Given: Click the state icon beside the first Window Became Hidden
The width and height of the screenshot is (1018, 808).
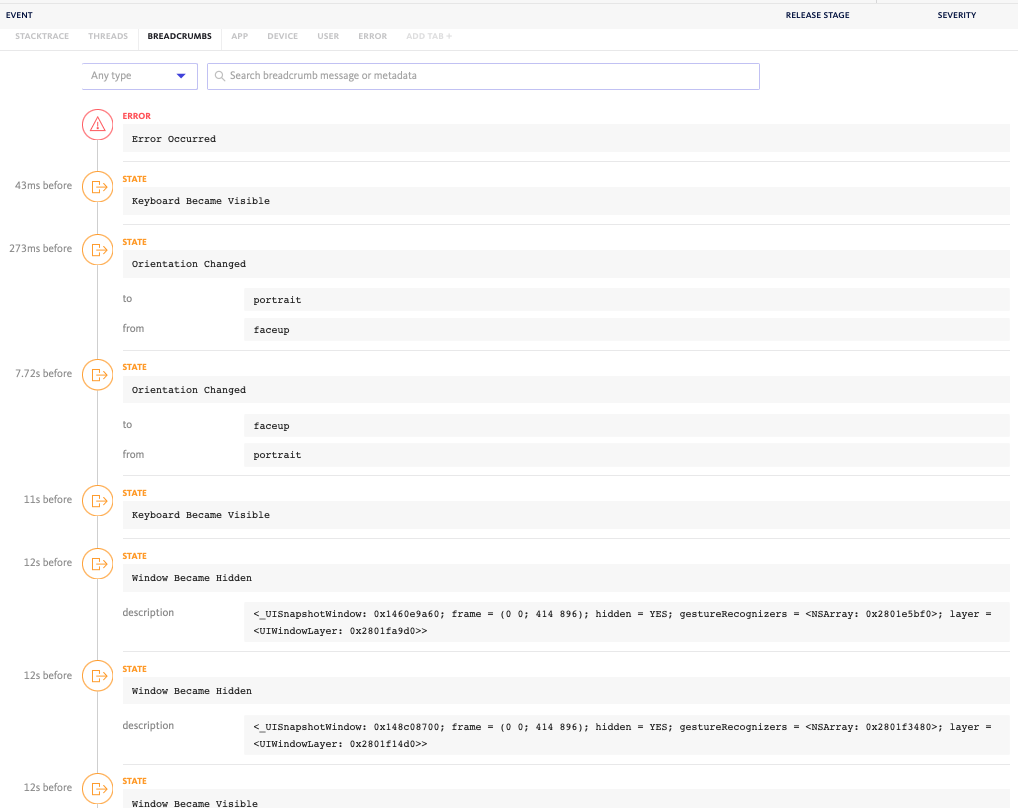Looking at the screenshot, I should coord(97,563).
